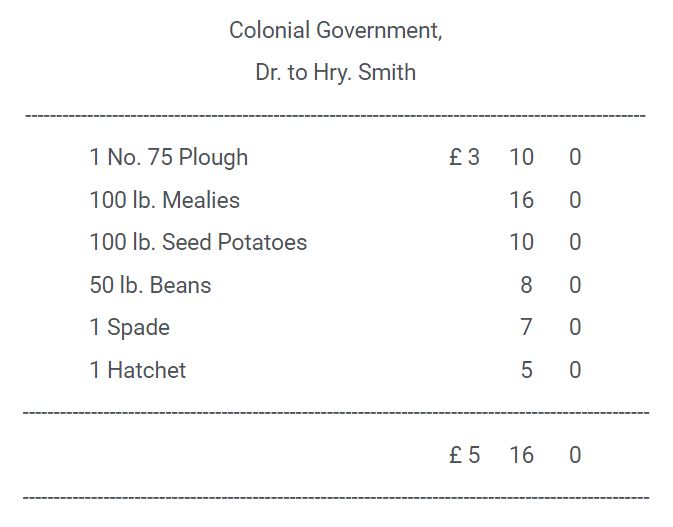Click the 16 value in Mealies row
Screen dimensions: 673x527
click(x=521, y=200)
